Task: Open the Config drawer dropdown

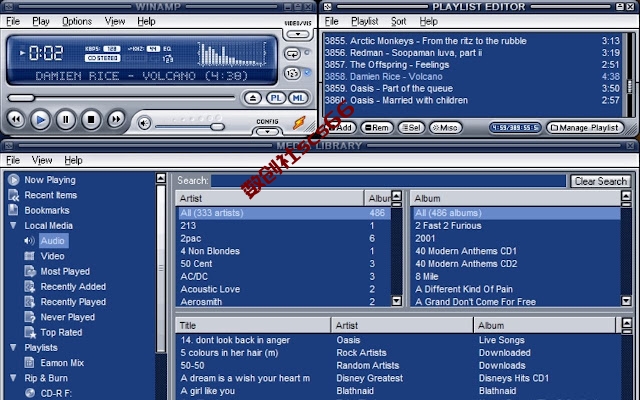Action: [x=267, y=131]
